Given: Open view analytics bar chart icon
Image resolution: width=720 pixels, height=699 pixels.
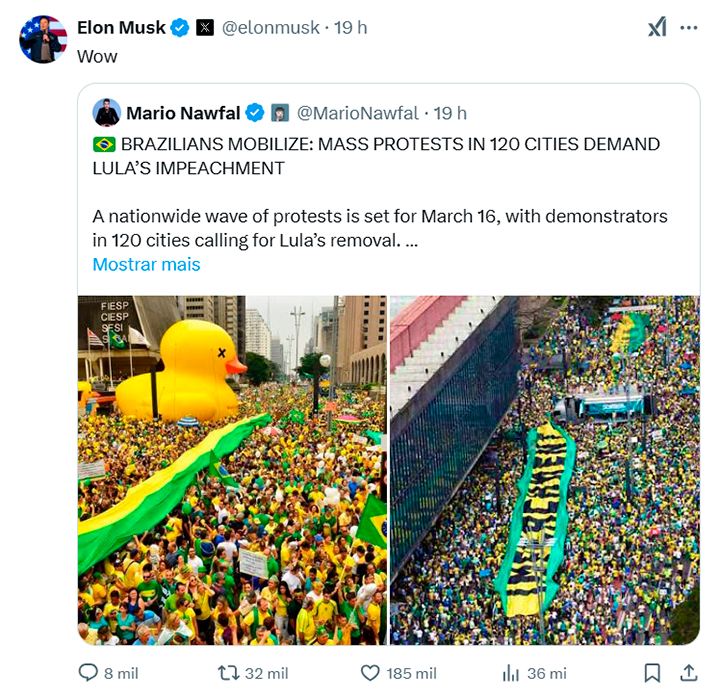Looking at the screenshot, I should 511,673.
